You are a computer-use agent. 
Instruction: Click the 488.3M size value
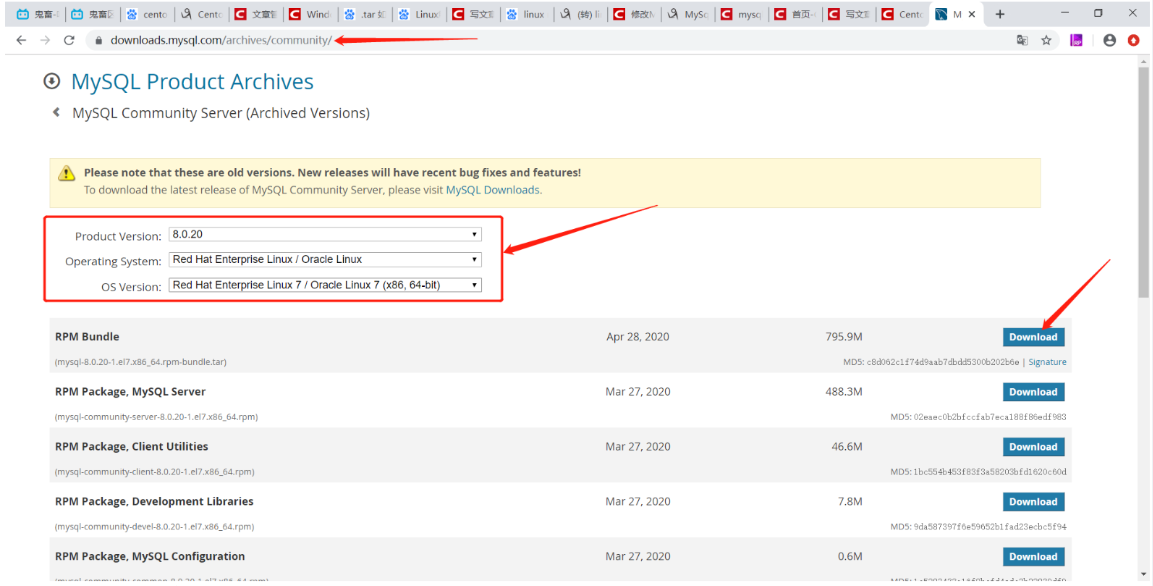click(843, 392)
